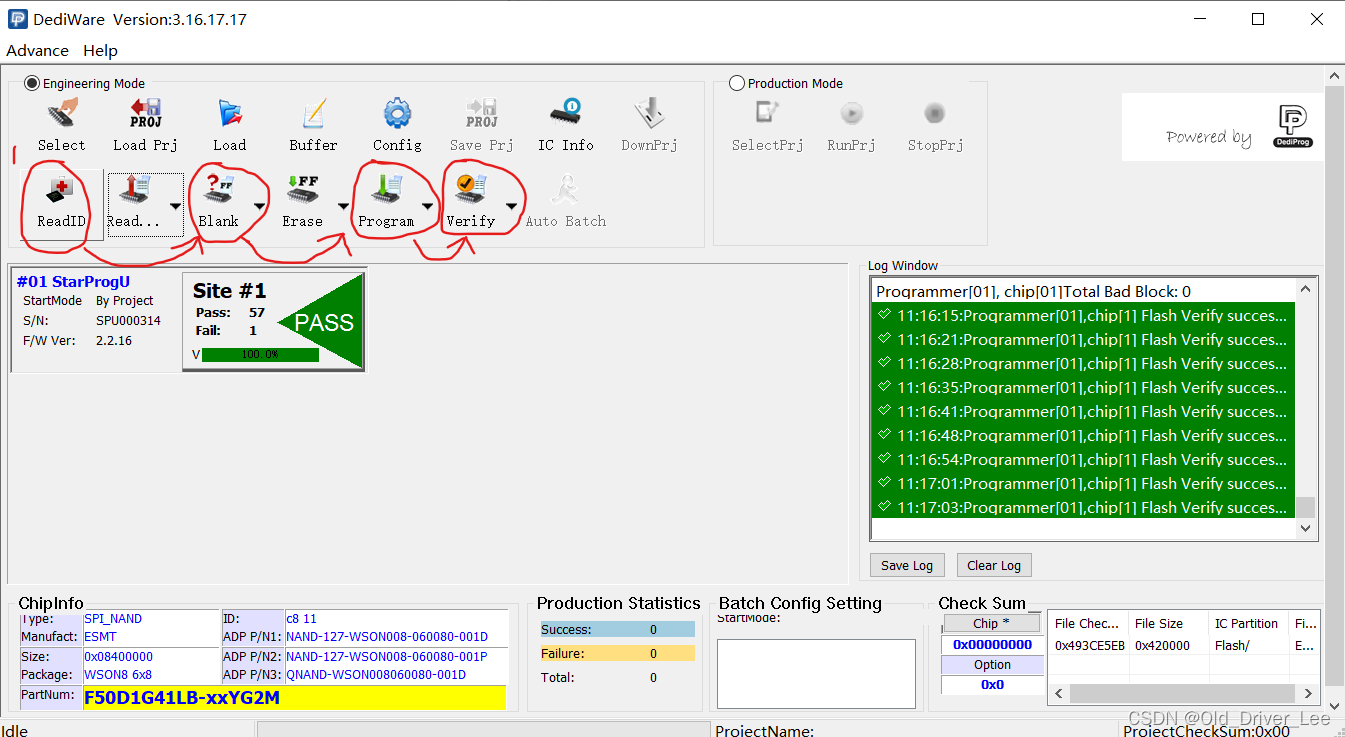
Task: Click Check Sum table left scroll arrow
Action: pyautogui.click(x=1060, y=693)
